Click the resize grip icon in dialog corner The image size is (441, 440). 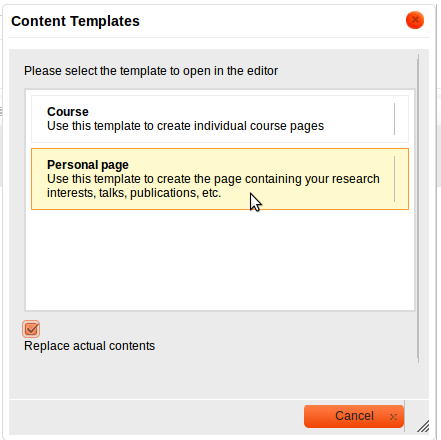tap(423, 426)
